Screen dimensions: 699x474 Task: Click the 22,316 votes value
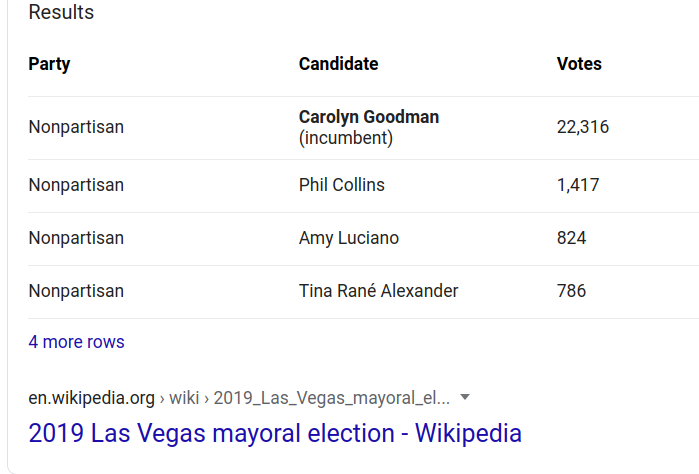(x=583, y=127)
